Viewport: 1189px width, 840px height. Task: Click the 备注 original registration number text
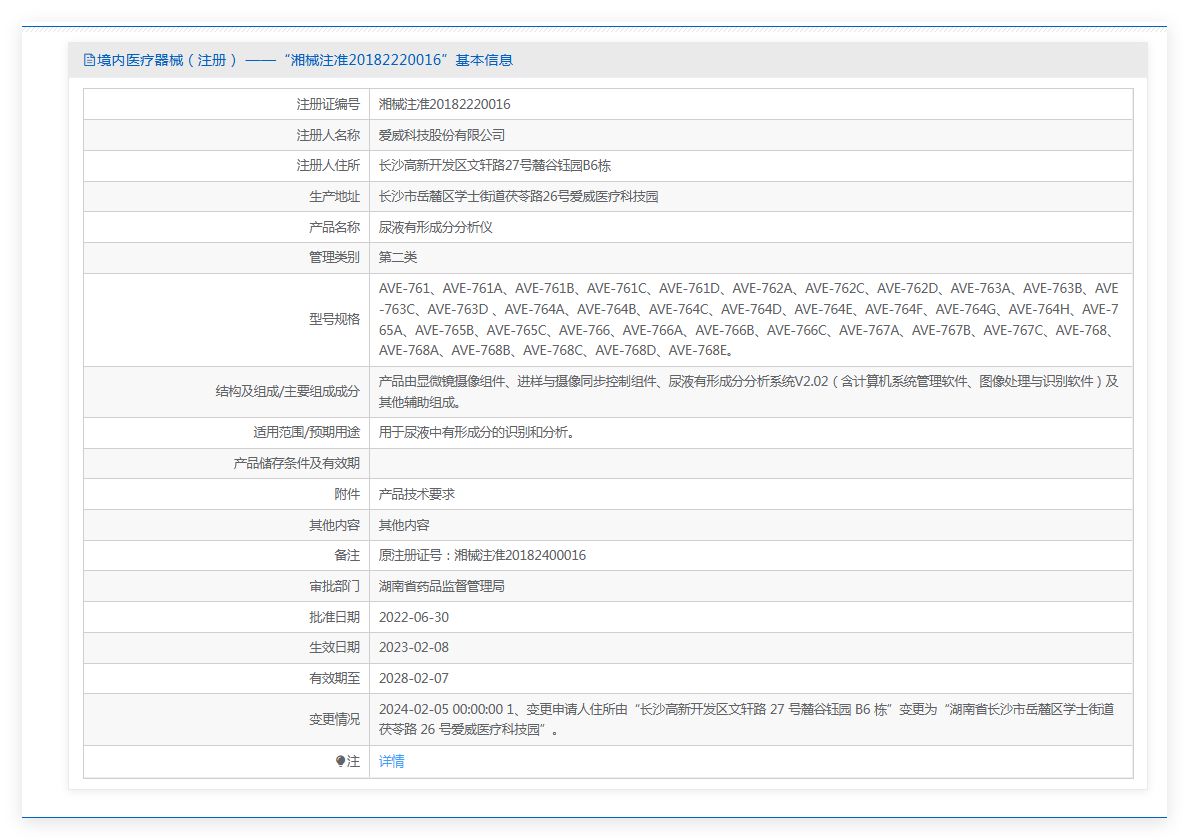tap(482, 555)
